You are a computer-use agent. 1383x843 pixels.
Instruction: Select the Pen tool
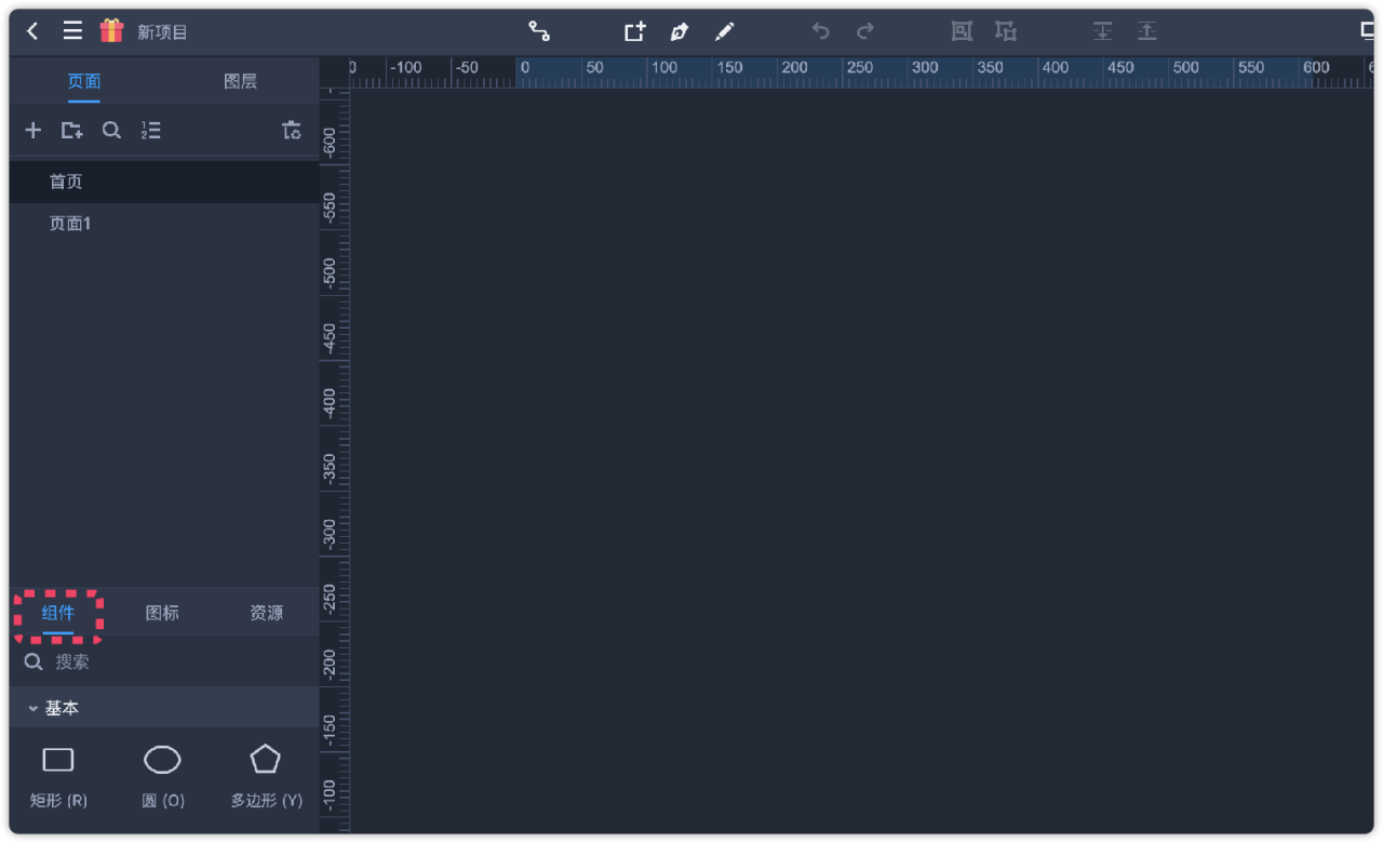(x=679, y=32)
